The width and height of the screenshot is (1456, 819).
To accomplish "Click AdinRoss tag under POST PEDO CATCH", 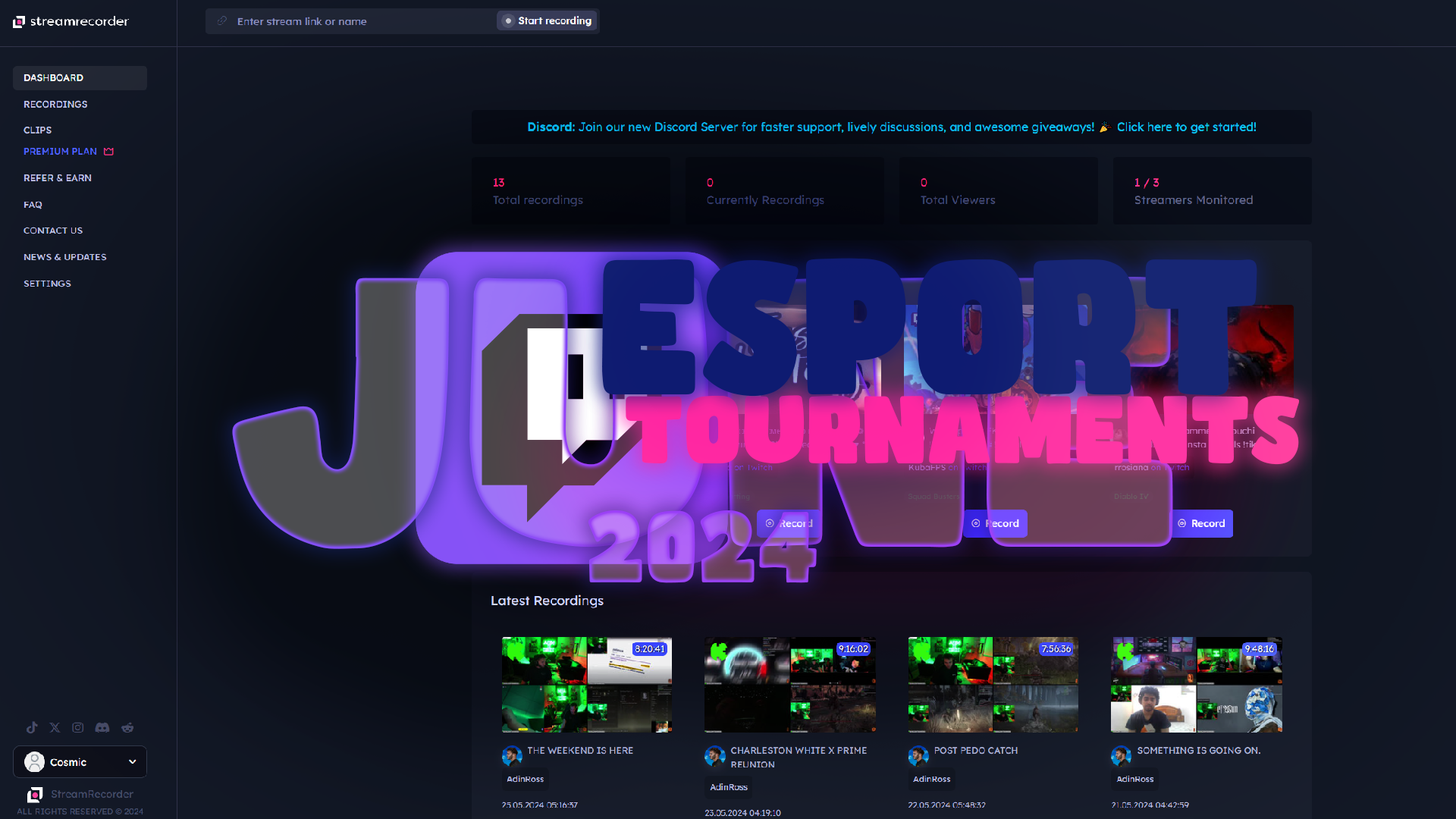I will (x=931, y=779).
